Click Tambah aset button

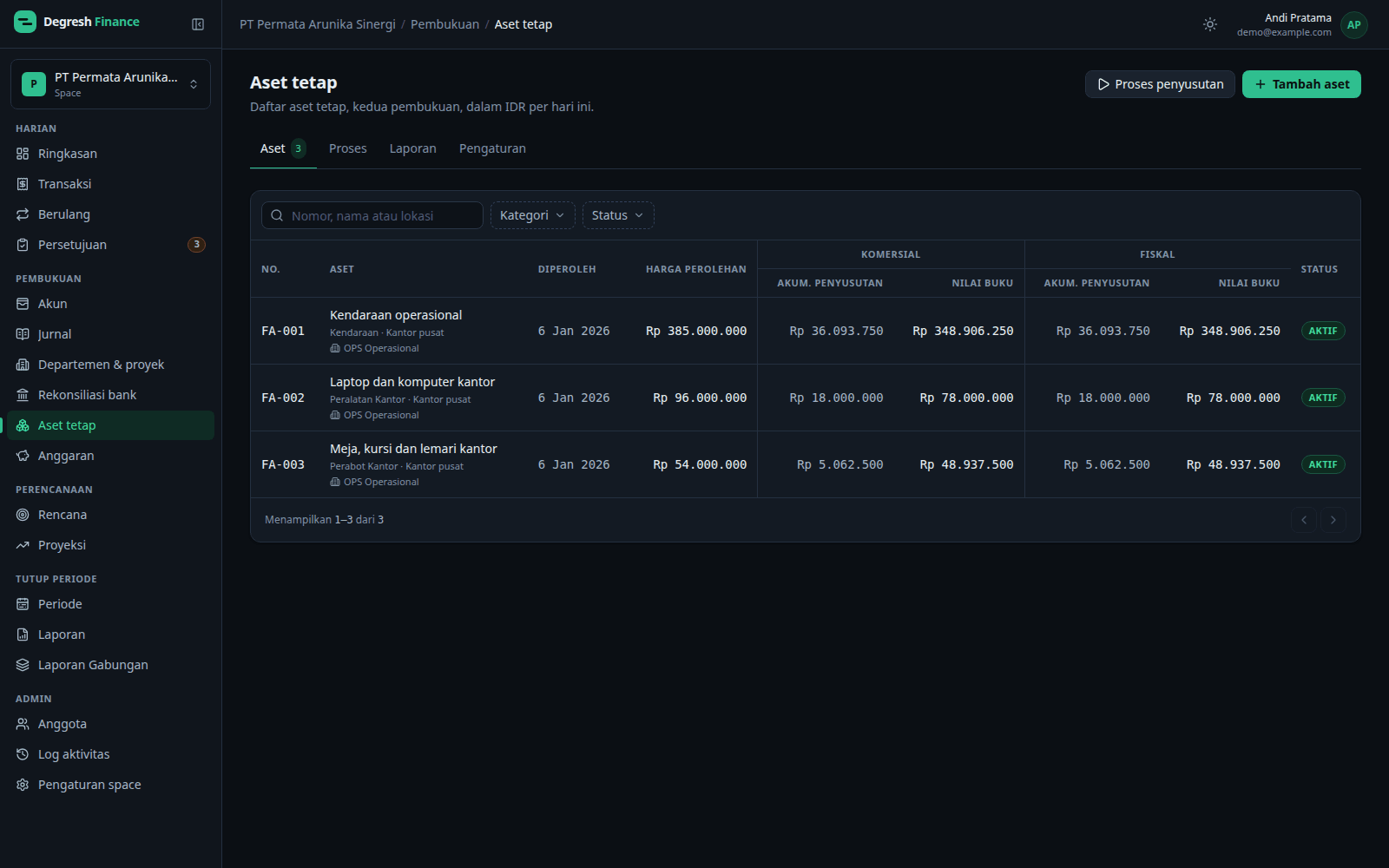pos(1301,84)
